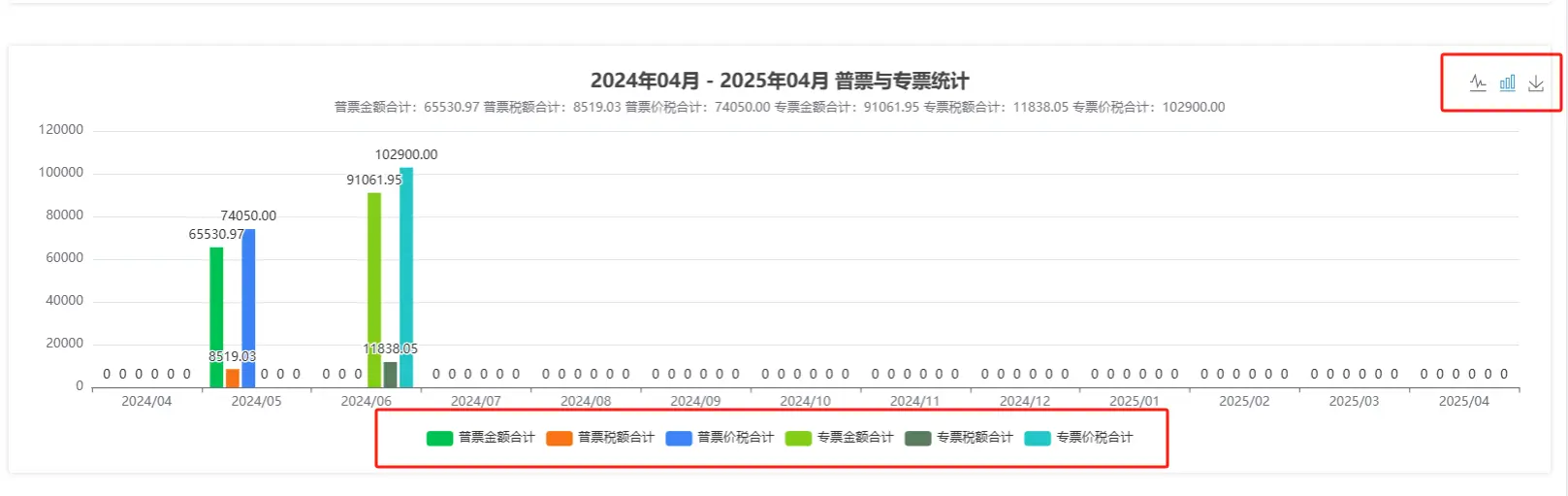Switch chart to line view icon
Image resolution: width=1568 pixels, height=496 pixels.
click(x=1478, y=83)
